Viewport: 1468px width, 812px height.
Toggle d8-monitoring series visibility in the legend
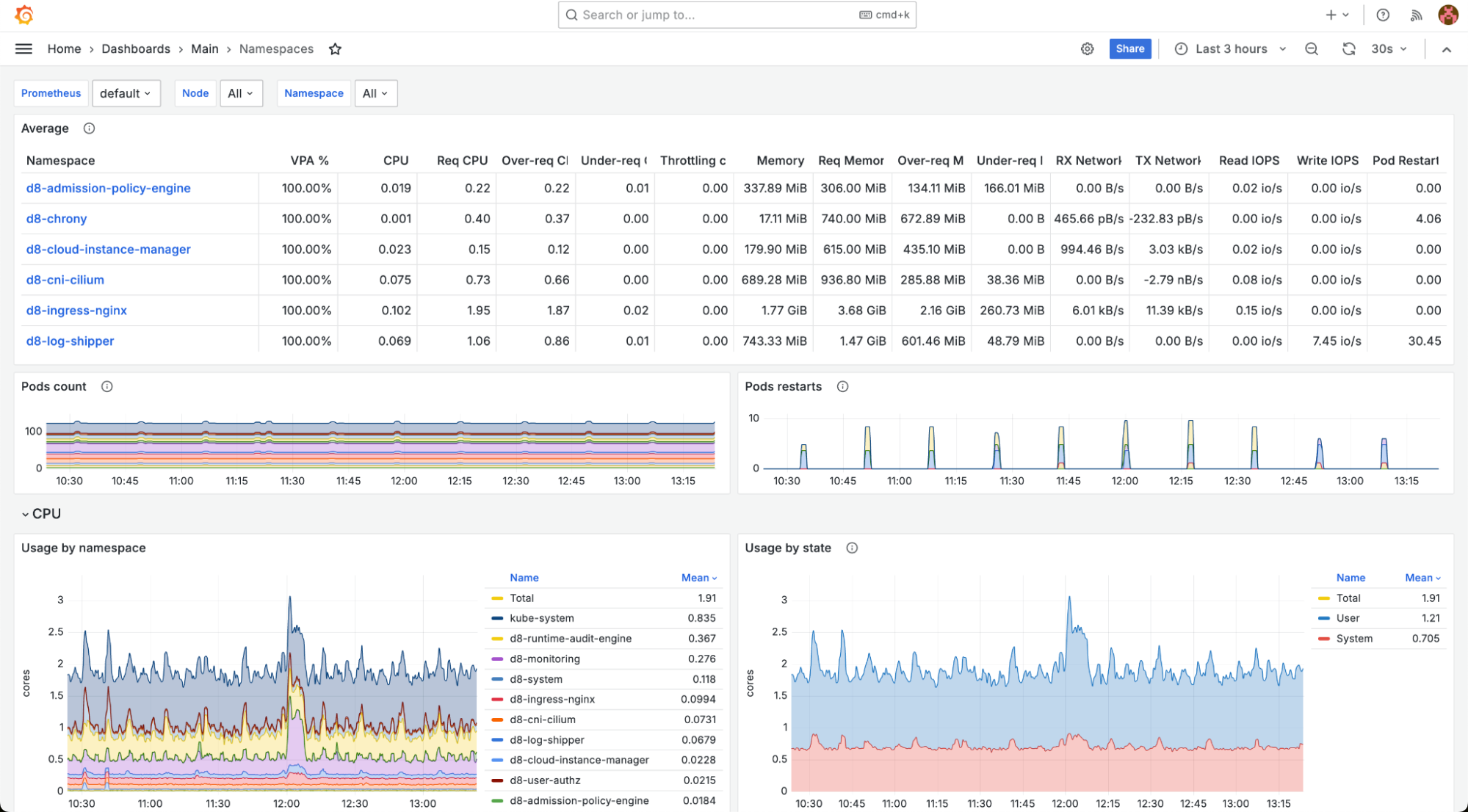(544, 659)
